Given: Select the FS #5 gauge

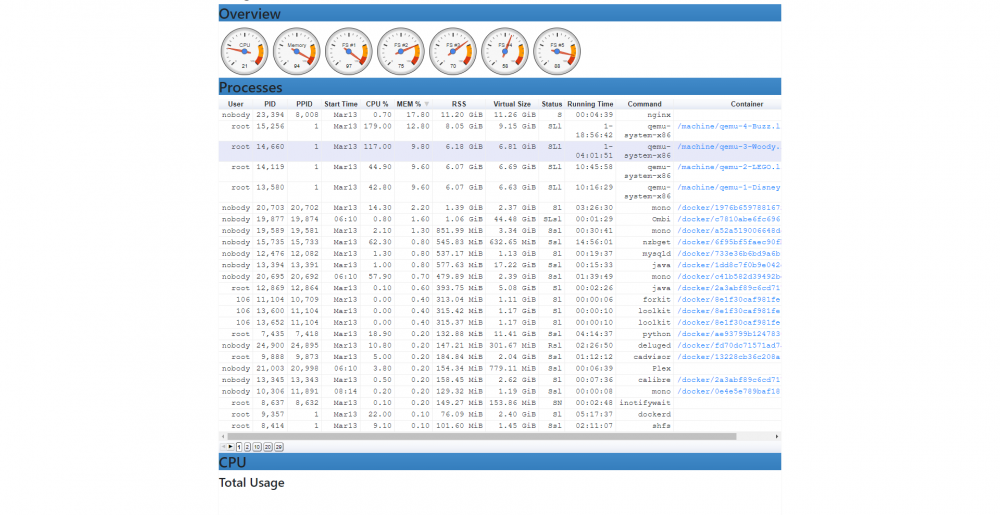Looking at the screenshot, I should pyautogui.click(x=557, y=51).
